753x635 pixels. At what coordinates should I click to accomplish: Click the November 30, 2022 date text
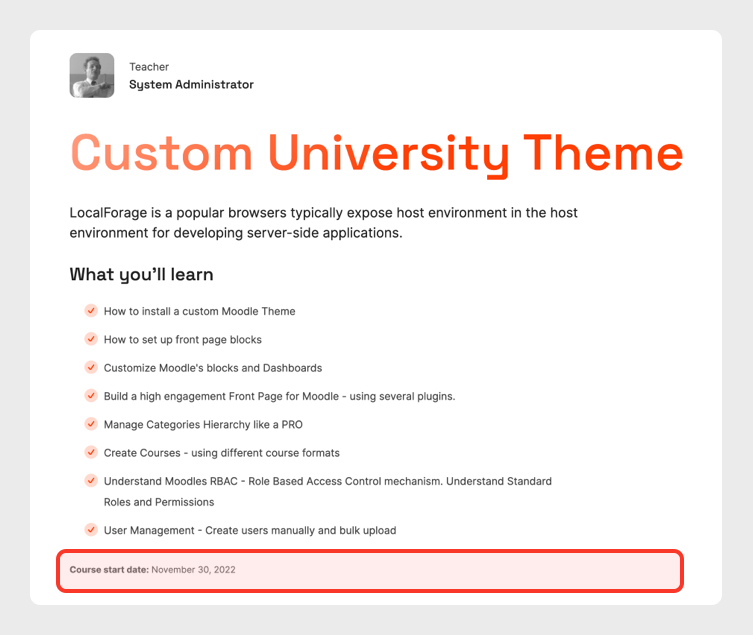pyautogui.click(x=193, y=570)
